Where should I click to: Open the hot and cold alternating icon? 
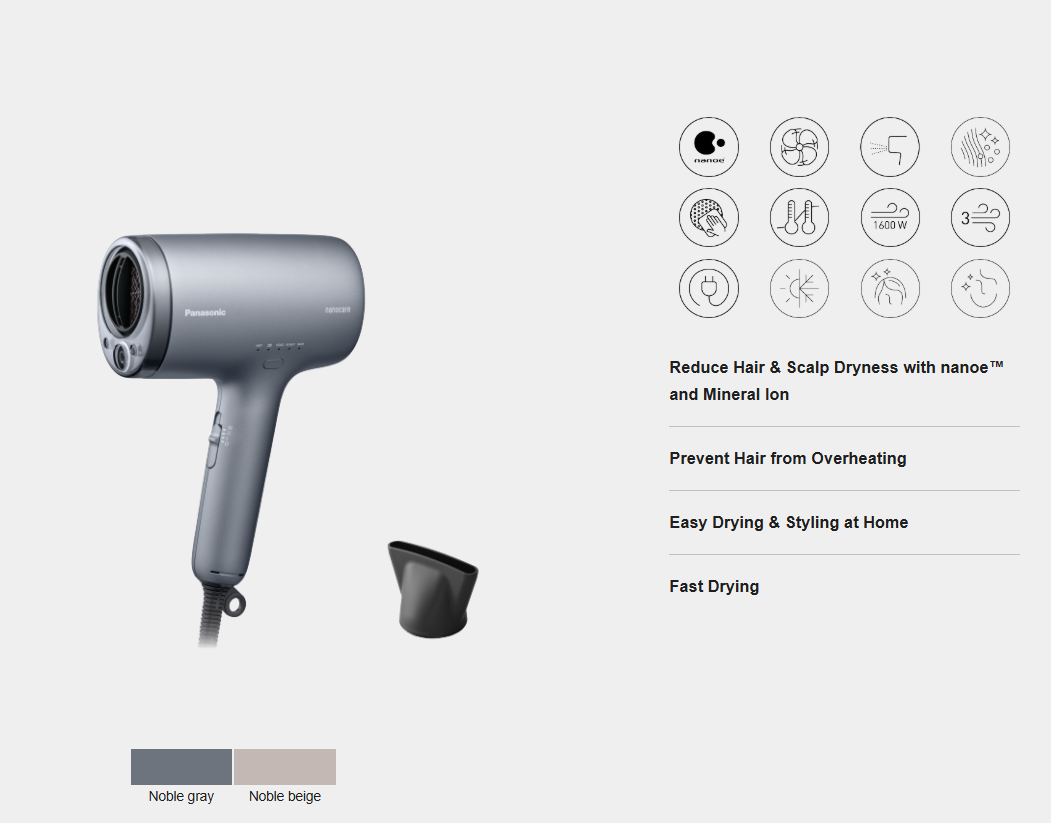[x=799, y=288]
